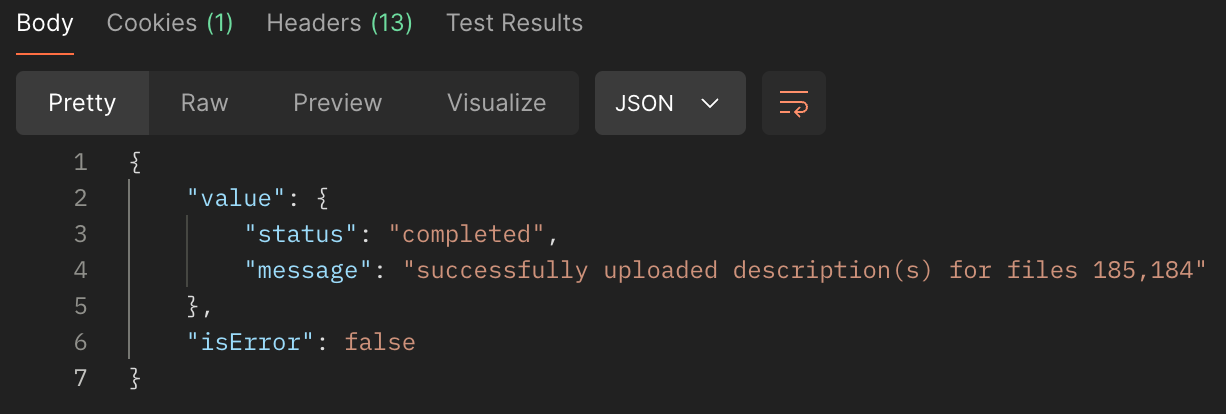The image size is (1226, 414).
Task: Open the Test Results tab
Action: pyautogui.click(x=514, y=23)
